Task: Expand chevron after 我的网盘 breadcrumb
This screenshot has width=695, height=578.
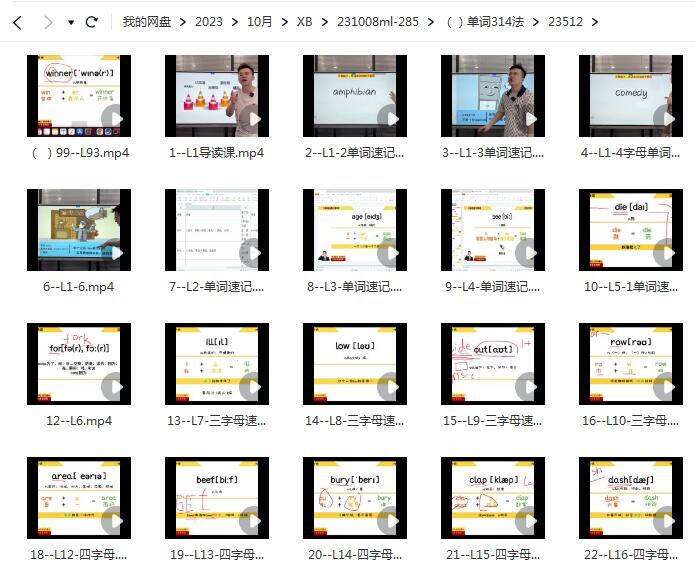Action: (183, 22)
